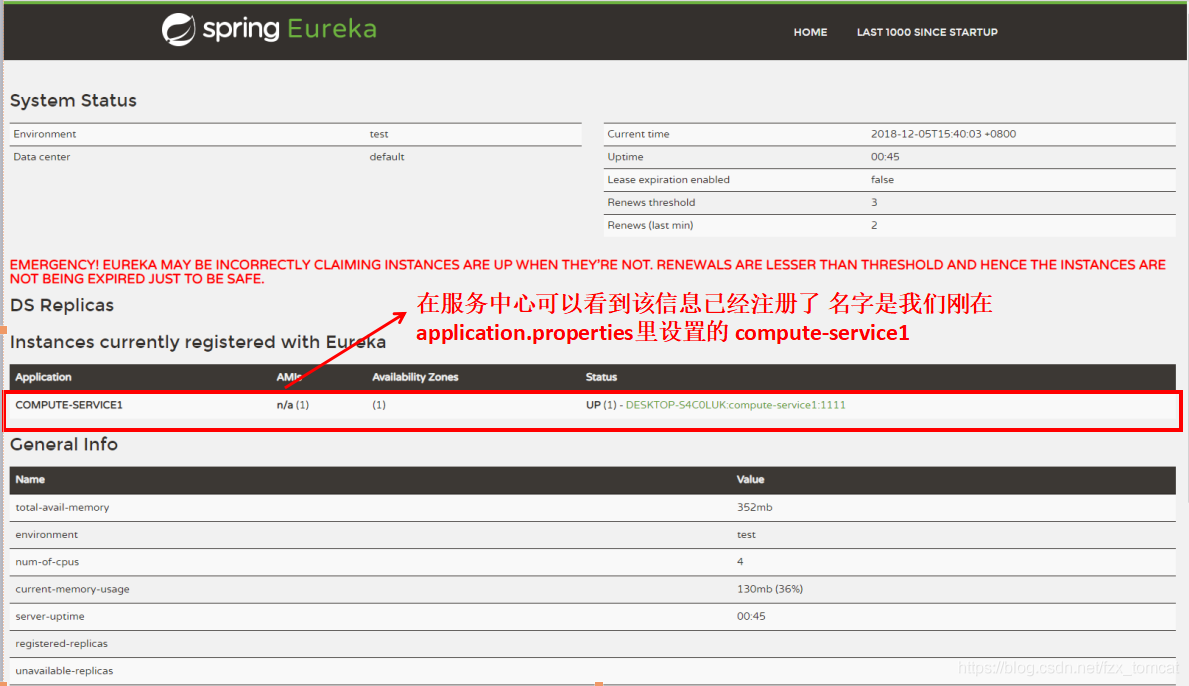Click the environment row name in General Info
The height and width of the screenshot is (686, 1189).
(46, 534)
